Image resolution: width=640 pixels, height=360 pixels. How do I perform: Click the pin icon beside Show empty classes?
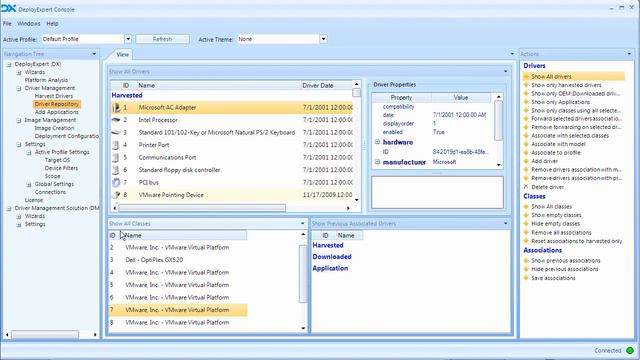[x=526, y=215]
